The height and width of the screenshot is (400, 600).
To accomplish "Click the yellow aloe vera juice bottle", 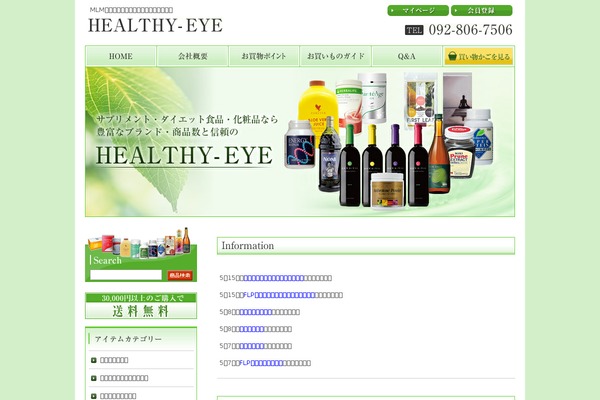I will [x=317, y=105].
